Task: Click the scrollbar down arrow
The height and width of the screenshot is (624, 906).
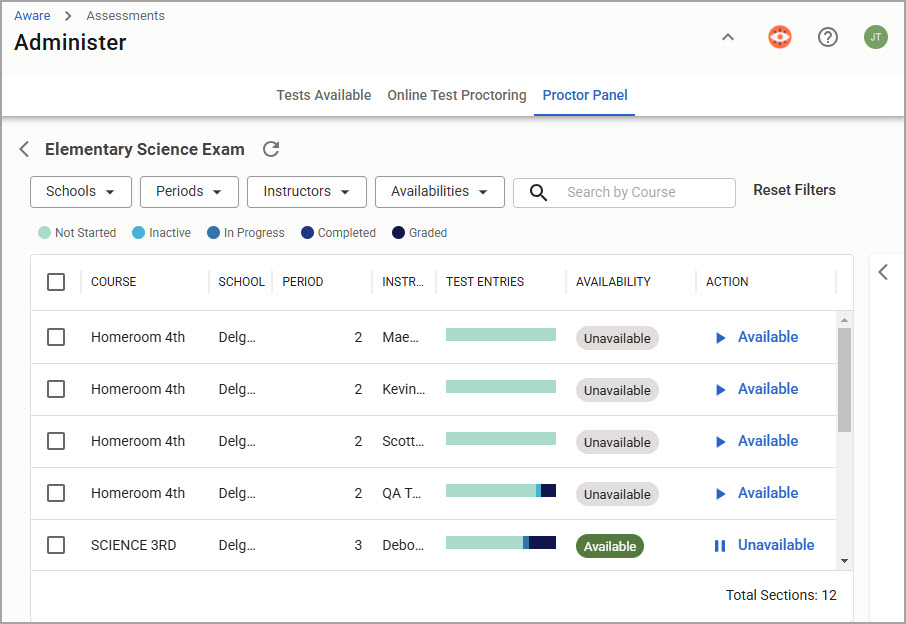Action: pos(844,561)
